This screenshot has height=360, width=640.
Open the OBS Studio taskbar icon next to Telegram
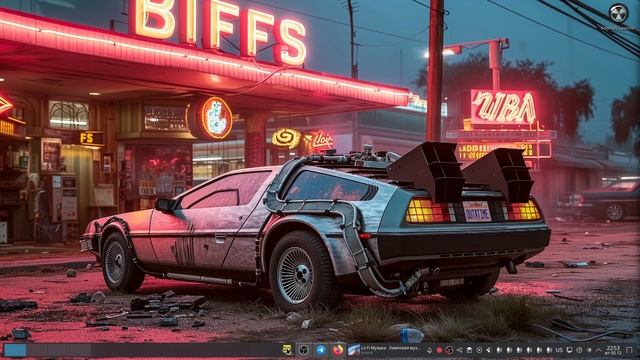pyautogui.click(x=303, y=350)
